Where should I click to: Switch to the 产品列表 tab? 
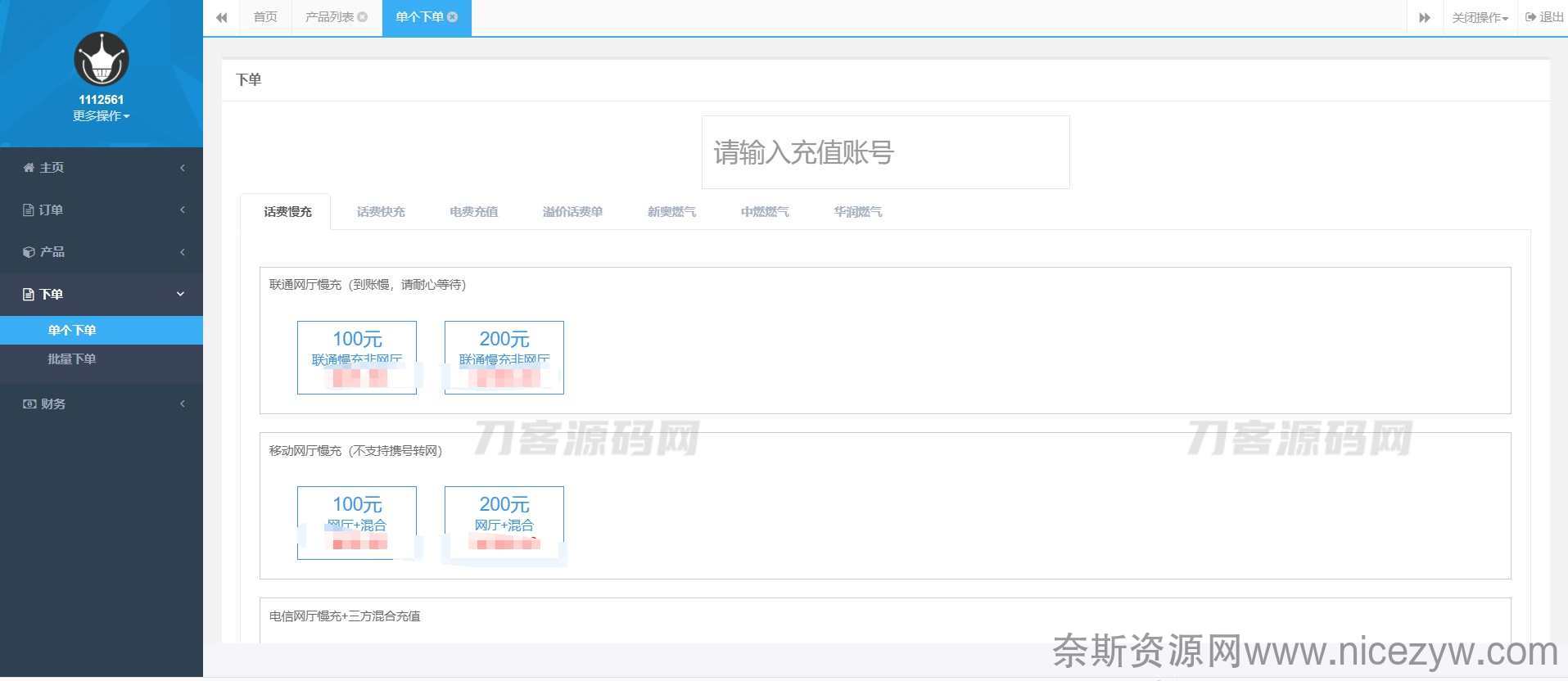pos(330,17)
